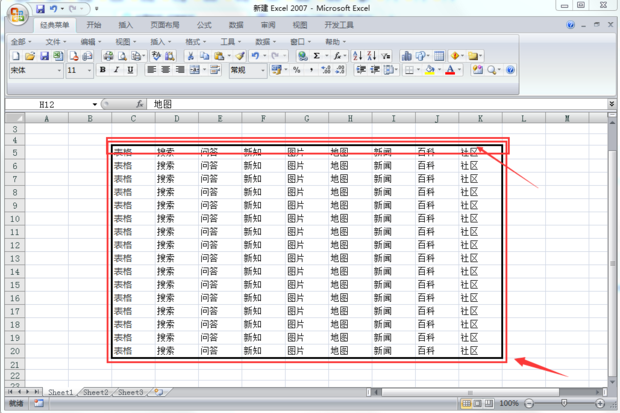620x413 pixels.
Task: Insert table with grid icon
Action: click(439, 56)
